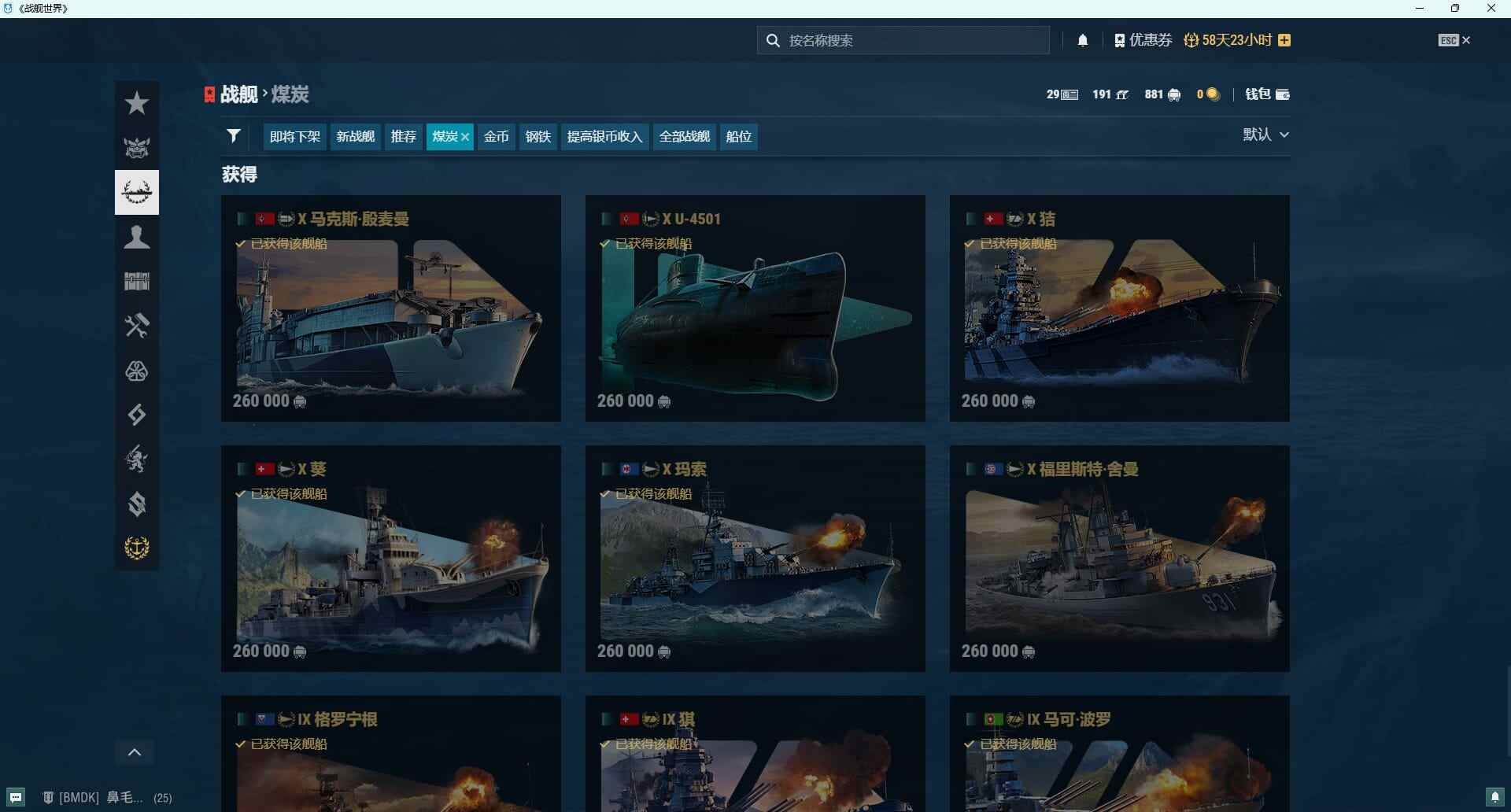The height and width of the screenshot is (812, 1511).
Task: Open the commanders silhouette sidebar category
Action: coord(137,237)
